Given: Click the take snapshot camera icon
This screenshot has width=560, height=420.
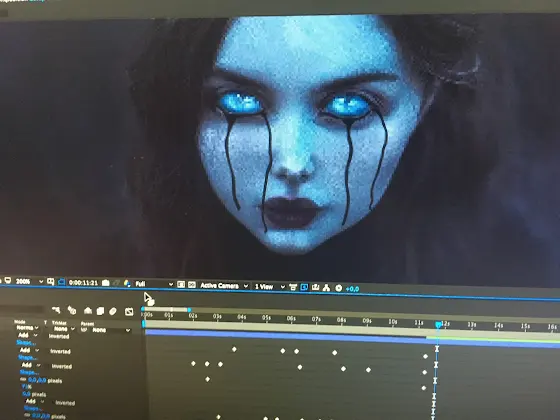Looking at the screenshot, I should [x=105, y=283].
